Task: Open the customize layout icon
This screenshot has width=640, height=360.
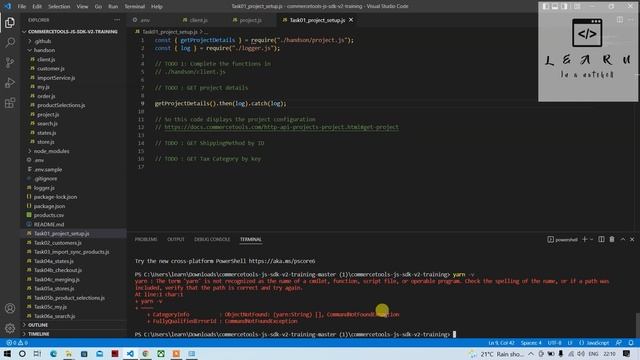Action: point(577,6)
